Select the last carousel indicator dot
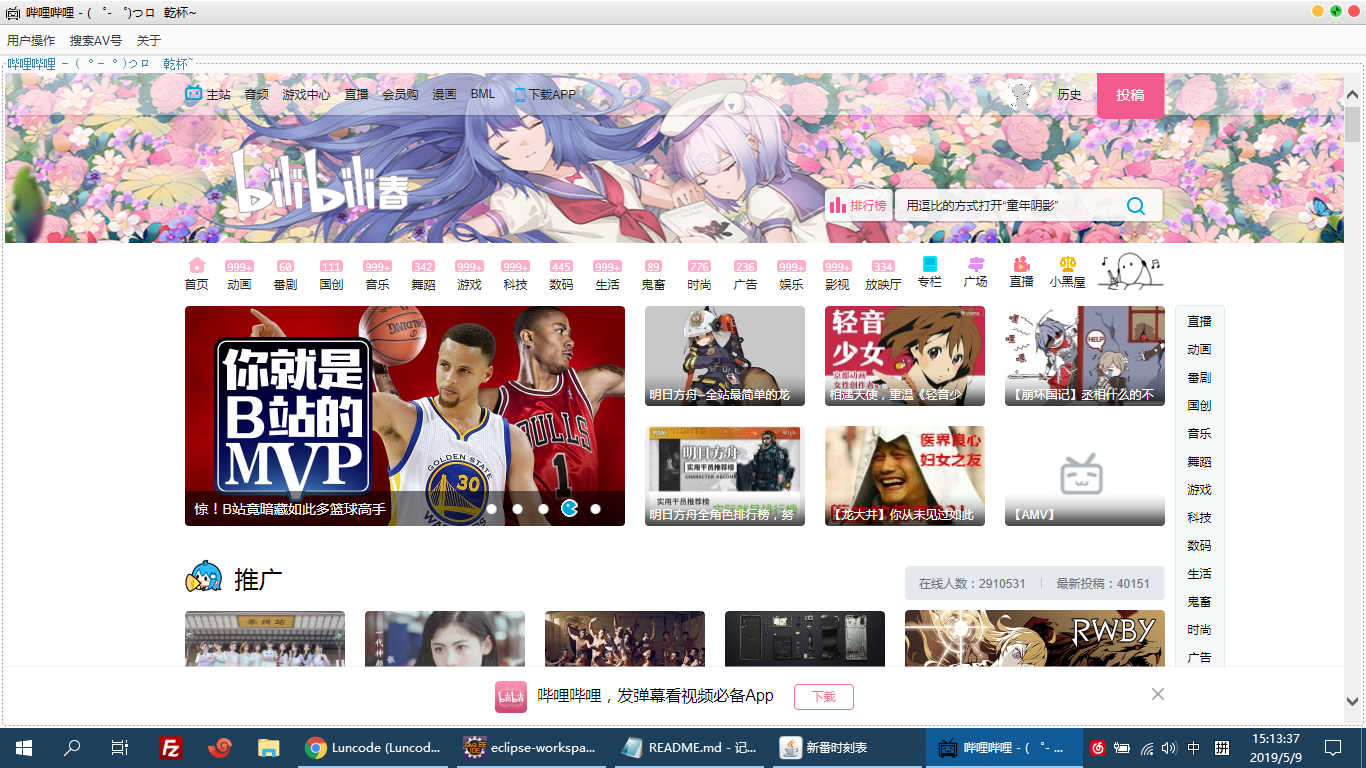1366x768 pixels. 596,509
